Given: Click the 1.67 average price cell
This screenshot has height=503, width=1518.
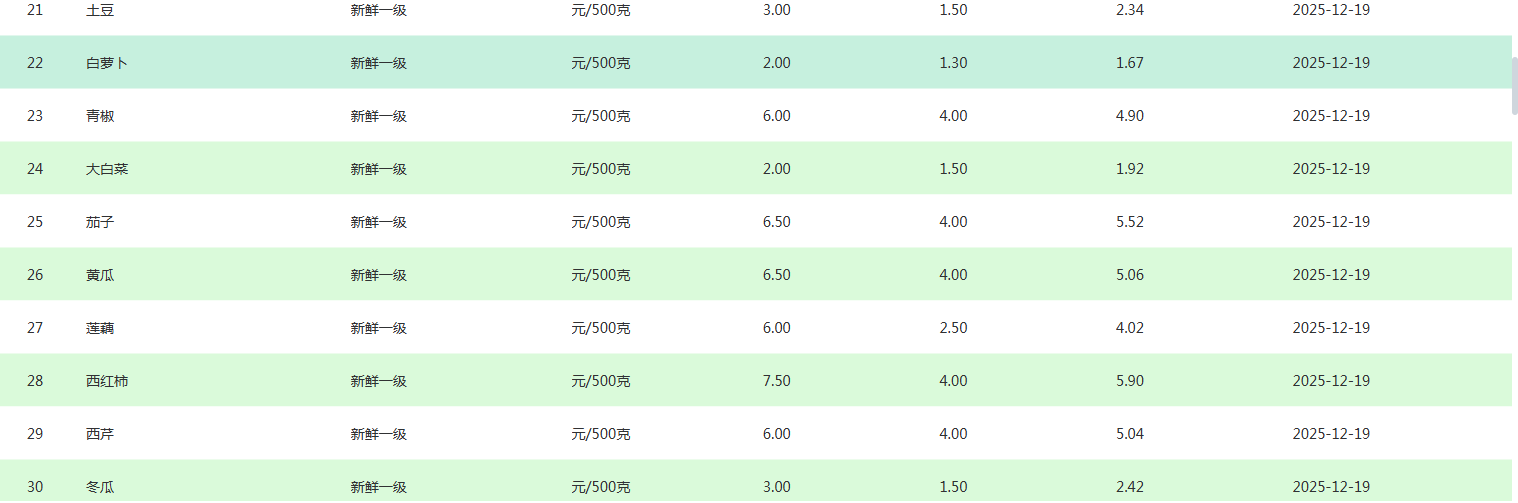Looking at the screenshot, I should (1130, 63).
